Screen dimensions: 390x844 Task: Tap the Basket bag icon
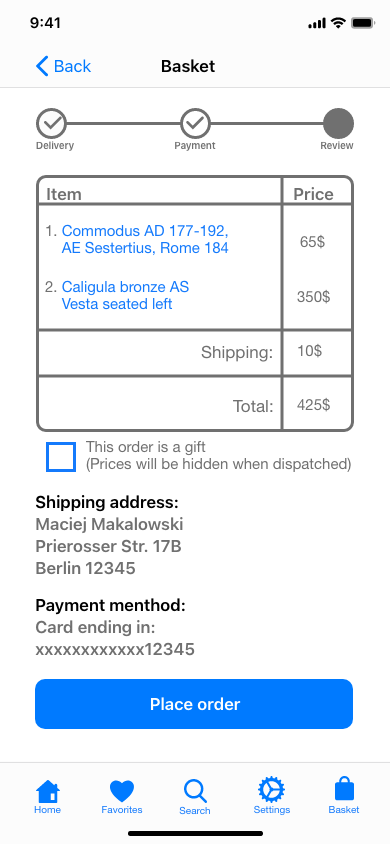pos(344,791)
